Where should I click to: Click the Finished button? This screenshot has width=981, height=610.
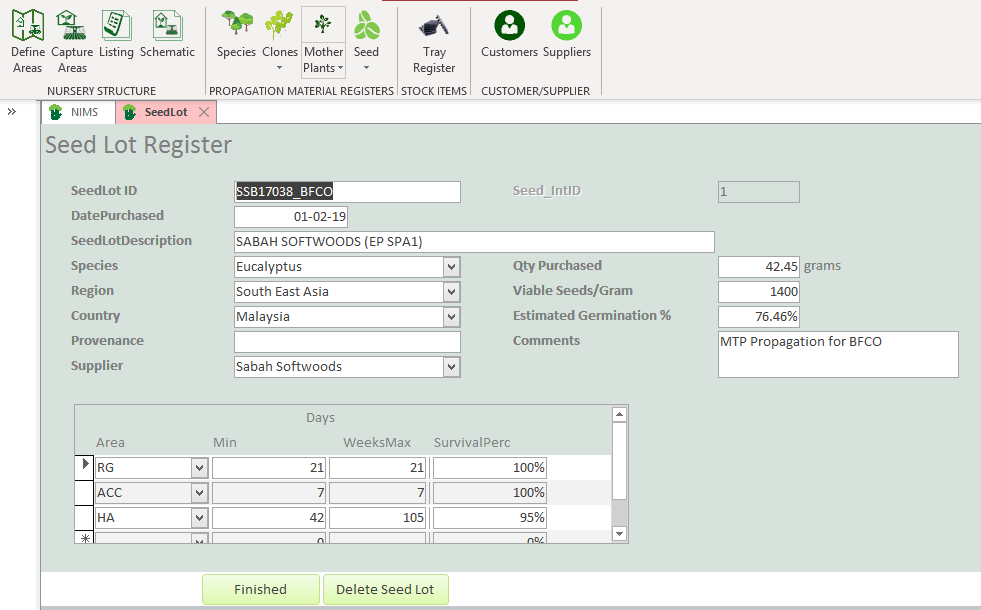(x=260, y=589)
